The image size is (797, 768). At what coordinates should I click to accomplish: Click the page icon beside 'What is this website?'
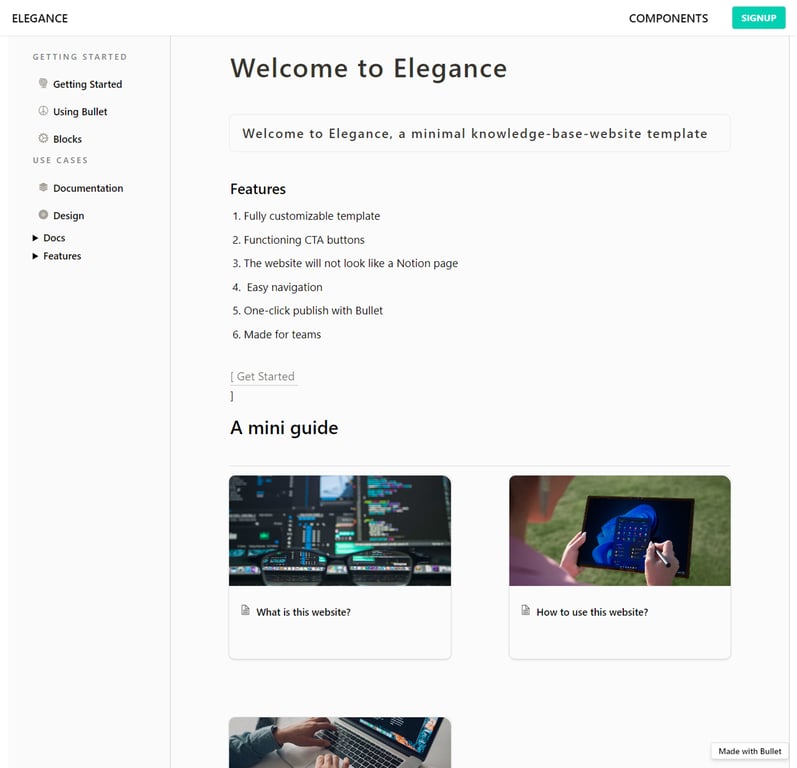(x=246, y=611)
